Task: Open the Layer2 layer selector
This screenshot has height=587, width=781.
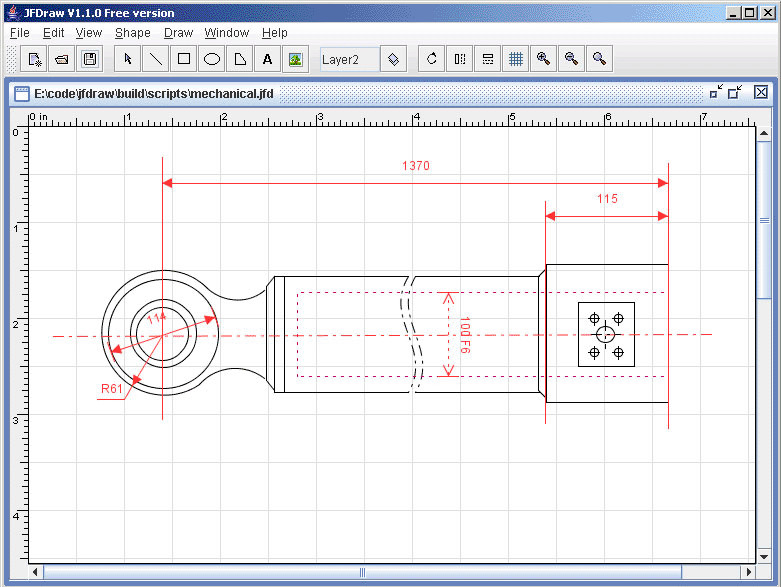Action: tap(350, 59)
